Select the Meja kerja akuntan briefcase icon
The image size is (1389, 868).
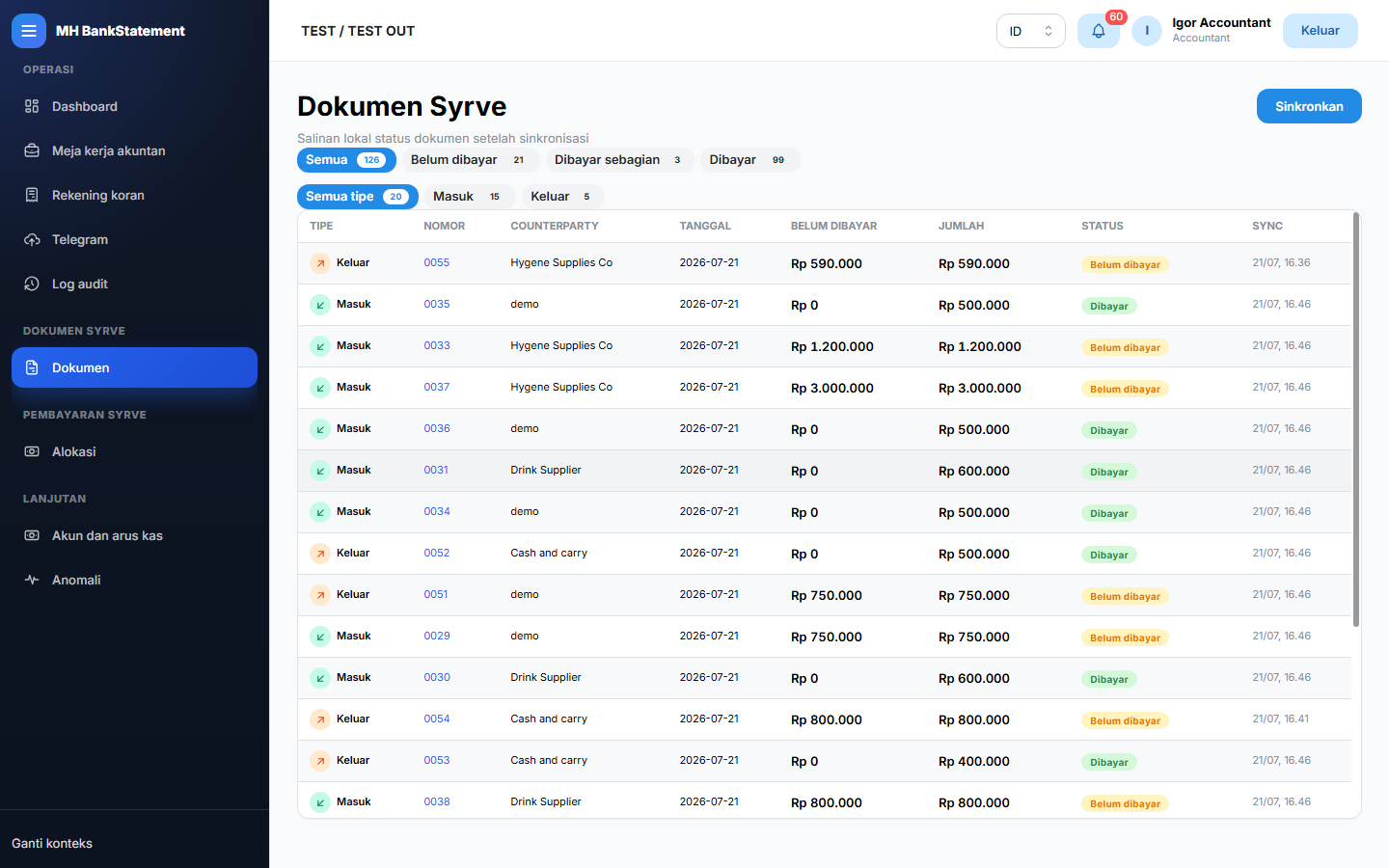[32, 150]
